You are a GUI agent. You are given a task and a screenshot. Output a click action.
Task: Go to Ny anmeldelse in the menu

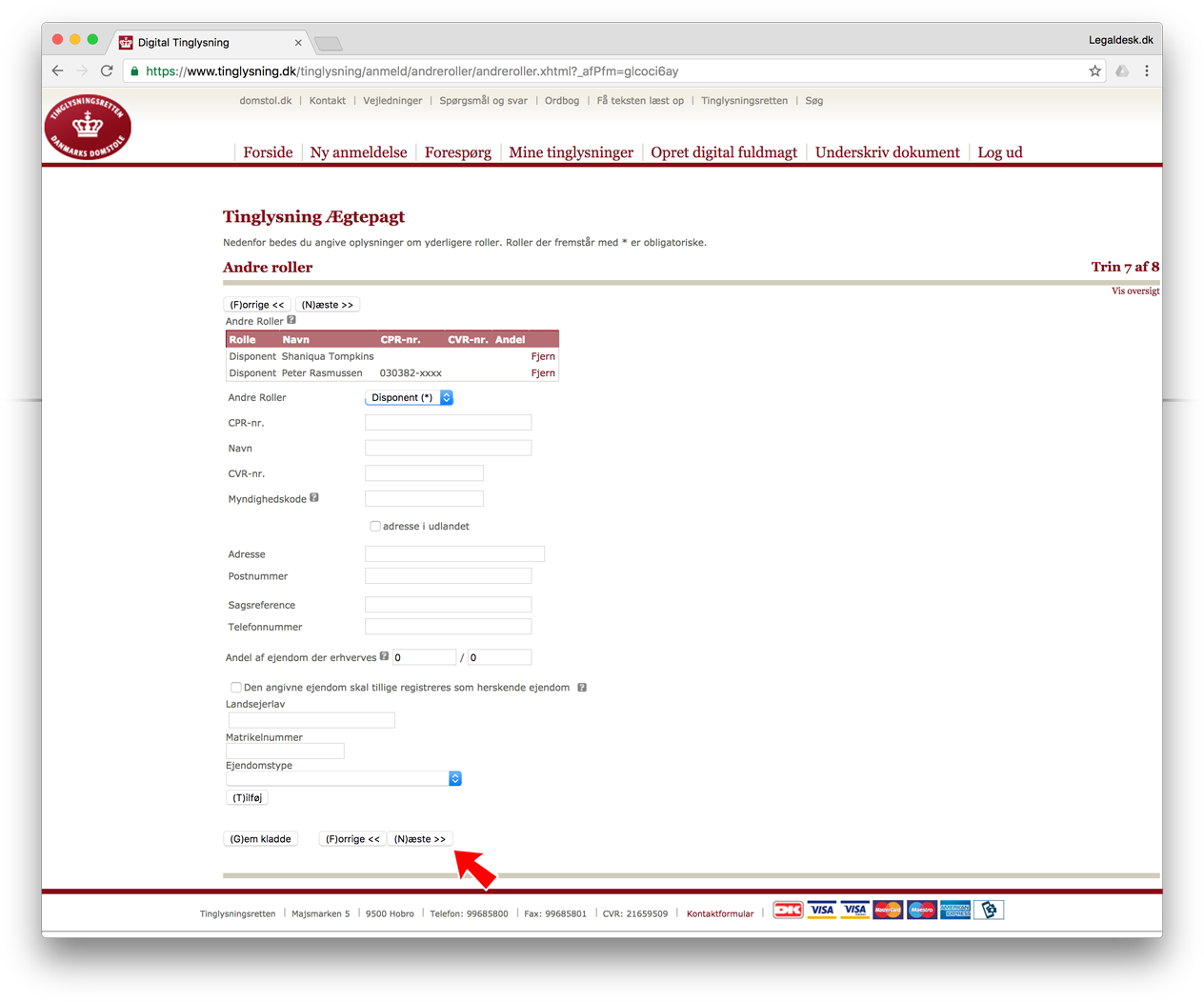[x=358, y=152]
